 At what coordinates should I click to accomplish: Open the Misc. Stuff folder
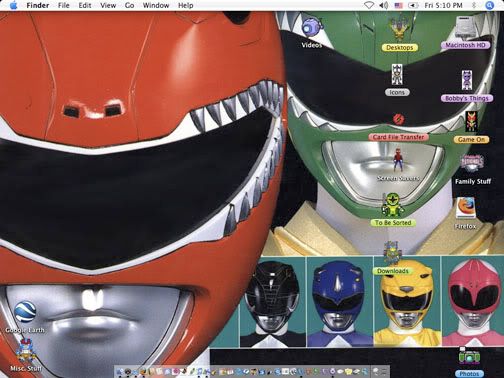tap(26, 351)
